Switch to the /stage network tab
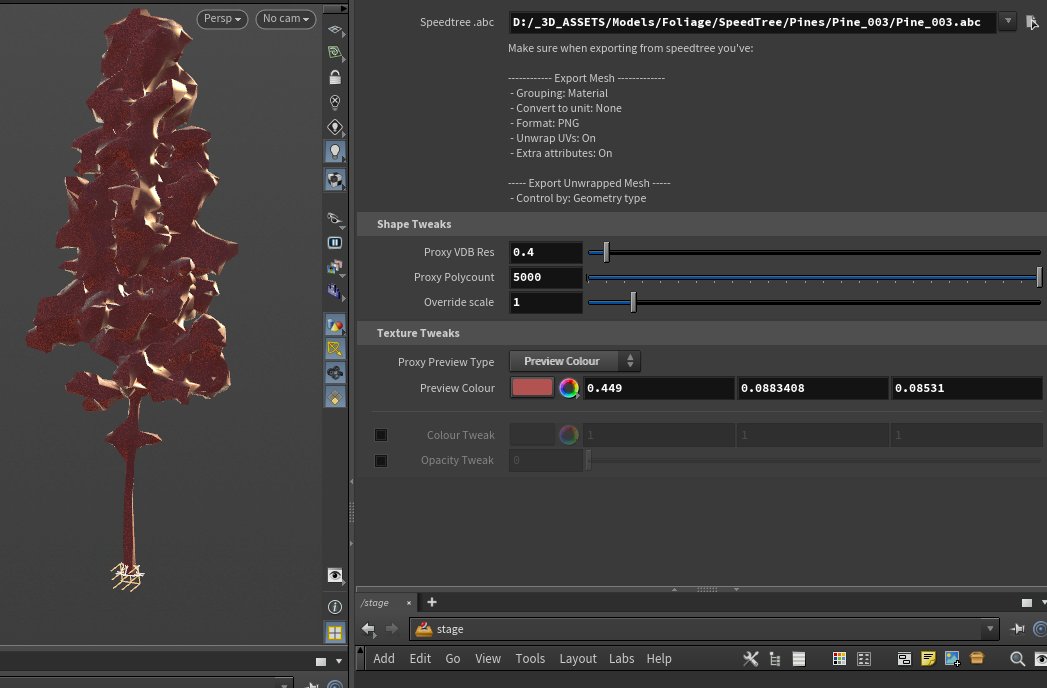Viewport: 1047px width, 688px height. 375,603
